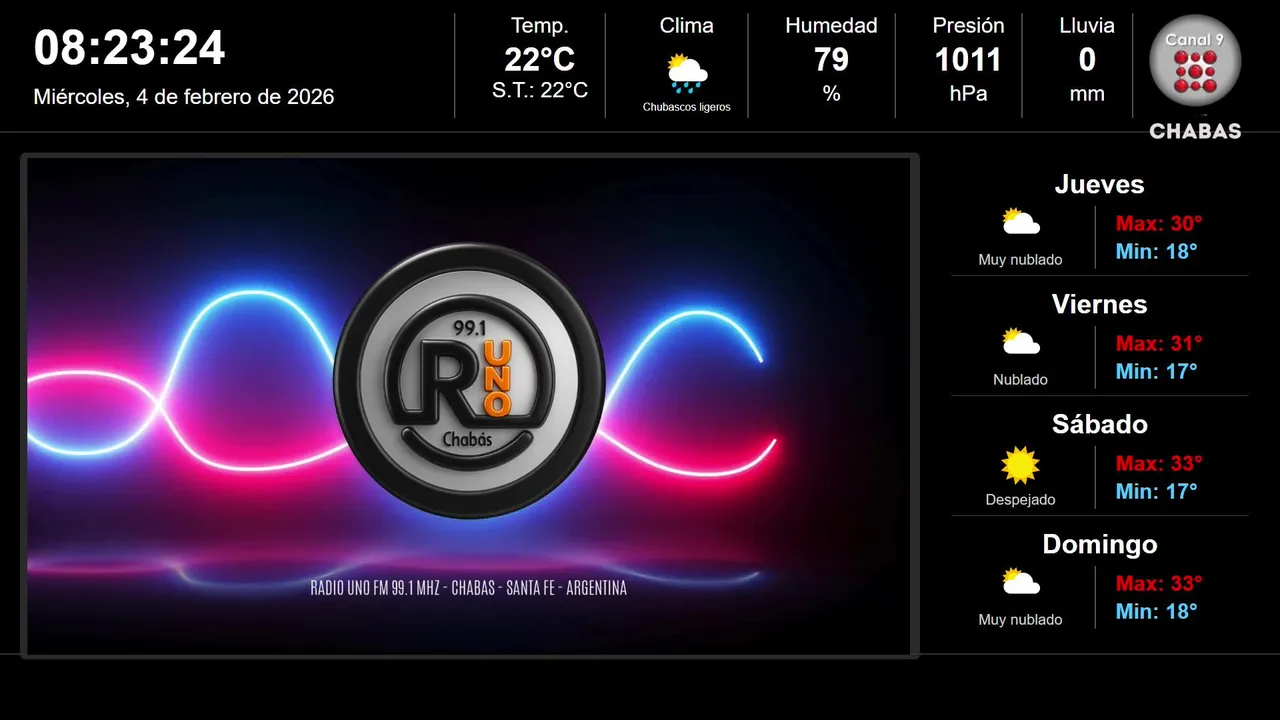Click the Lluvia heading
Screen dimensions: 1280x720
pos(1087,26)
